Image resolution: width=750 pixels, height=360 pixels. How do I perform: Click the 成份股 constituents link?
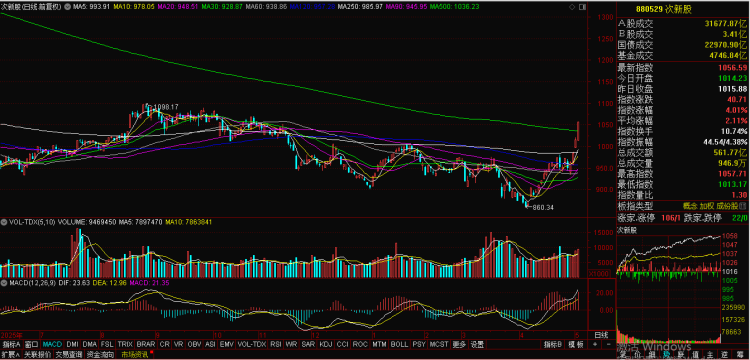(x=727, y=206)
